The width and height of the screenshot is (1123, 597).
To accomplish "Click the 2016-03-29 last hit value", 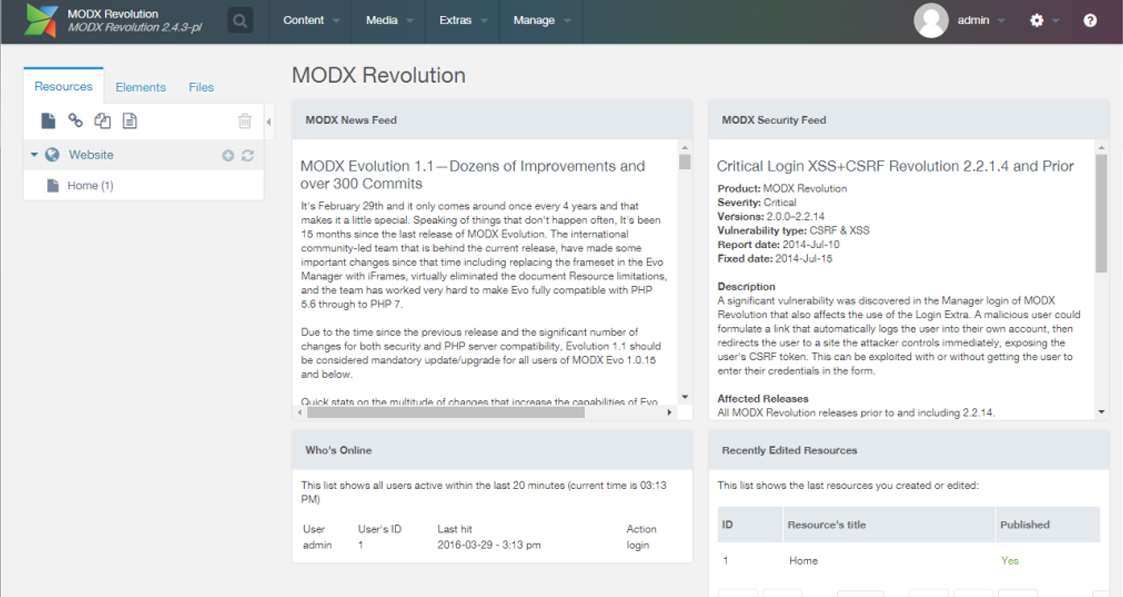I will (489, 545).
